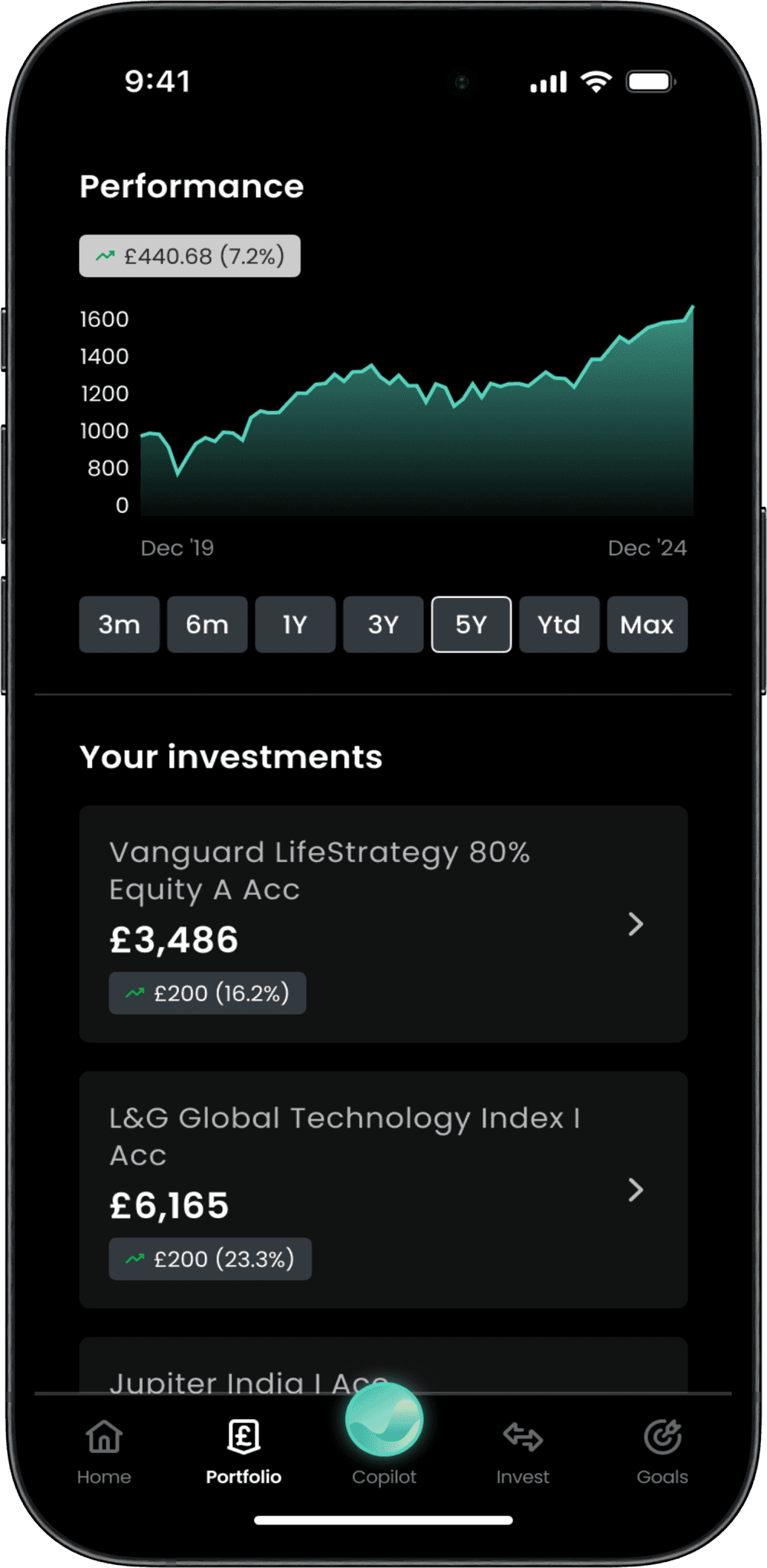The image size is (767, 1568).
Task: Open the Home tab icon
Action: (x=104, y=1436)
